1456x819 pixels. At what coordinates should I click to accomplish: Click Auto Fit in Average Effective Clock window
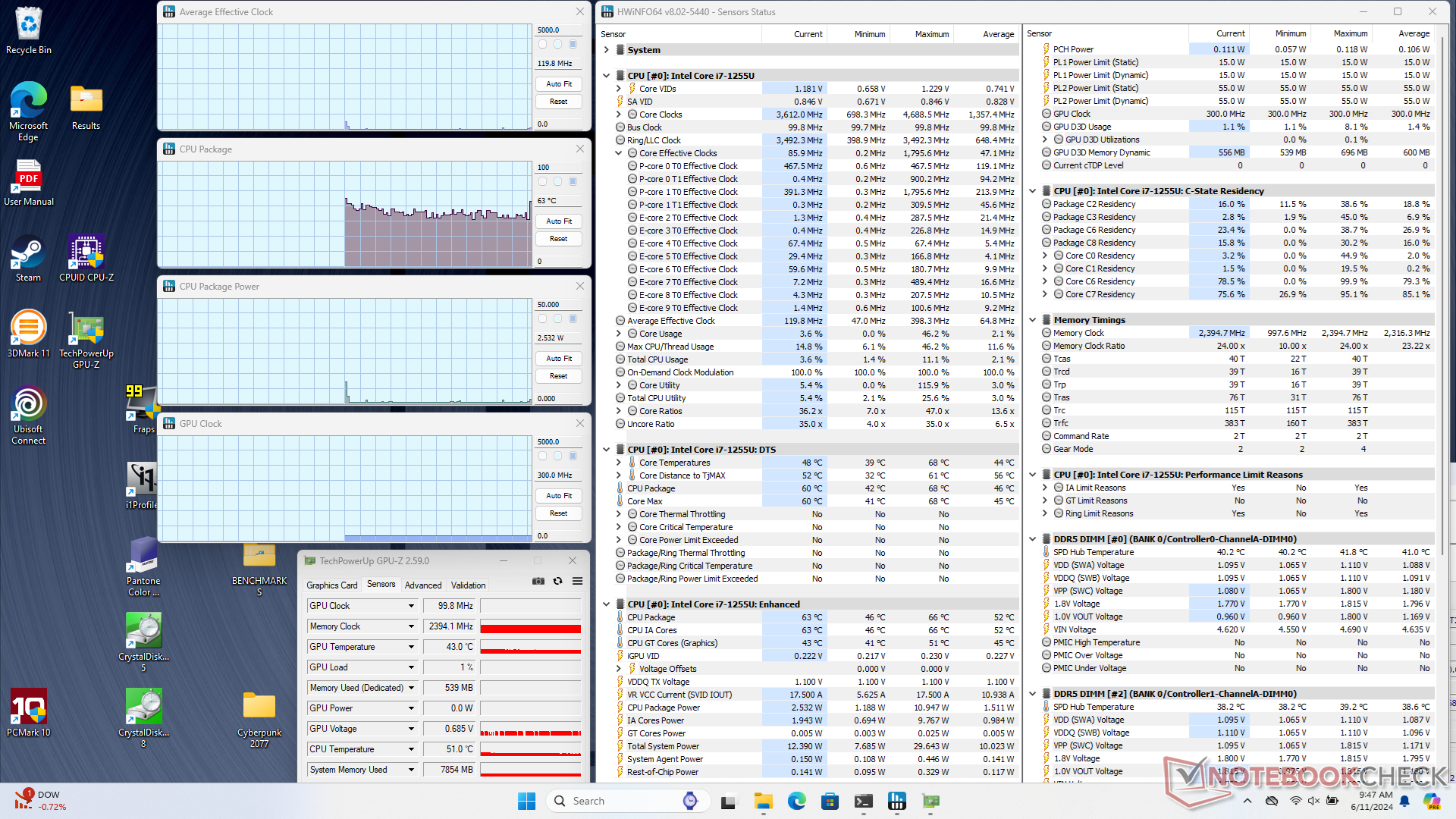point(559,84)
